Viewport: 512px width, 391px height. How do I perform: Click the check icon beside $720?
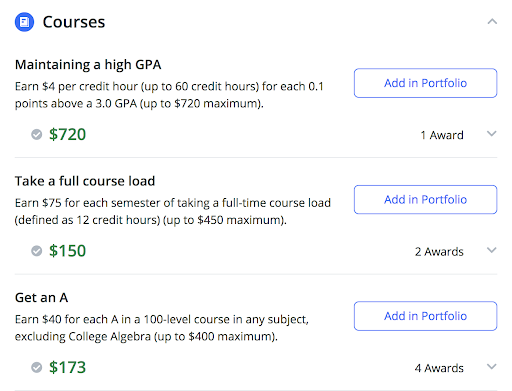point(37,134)
